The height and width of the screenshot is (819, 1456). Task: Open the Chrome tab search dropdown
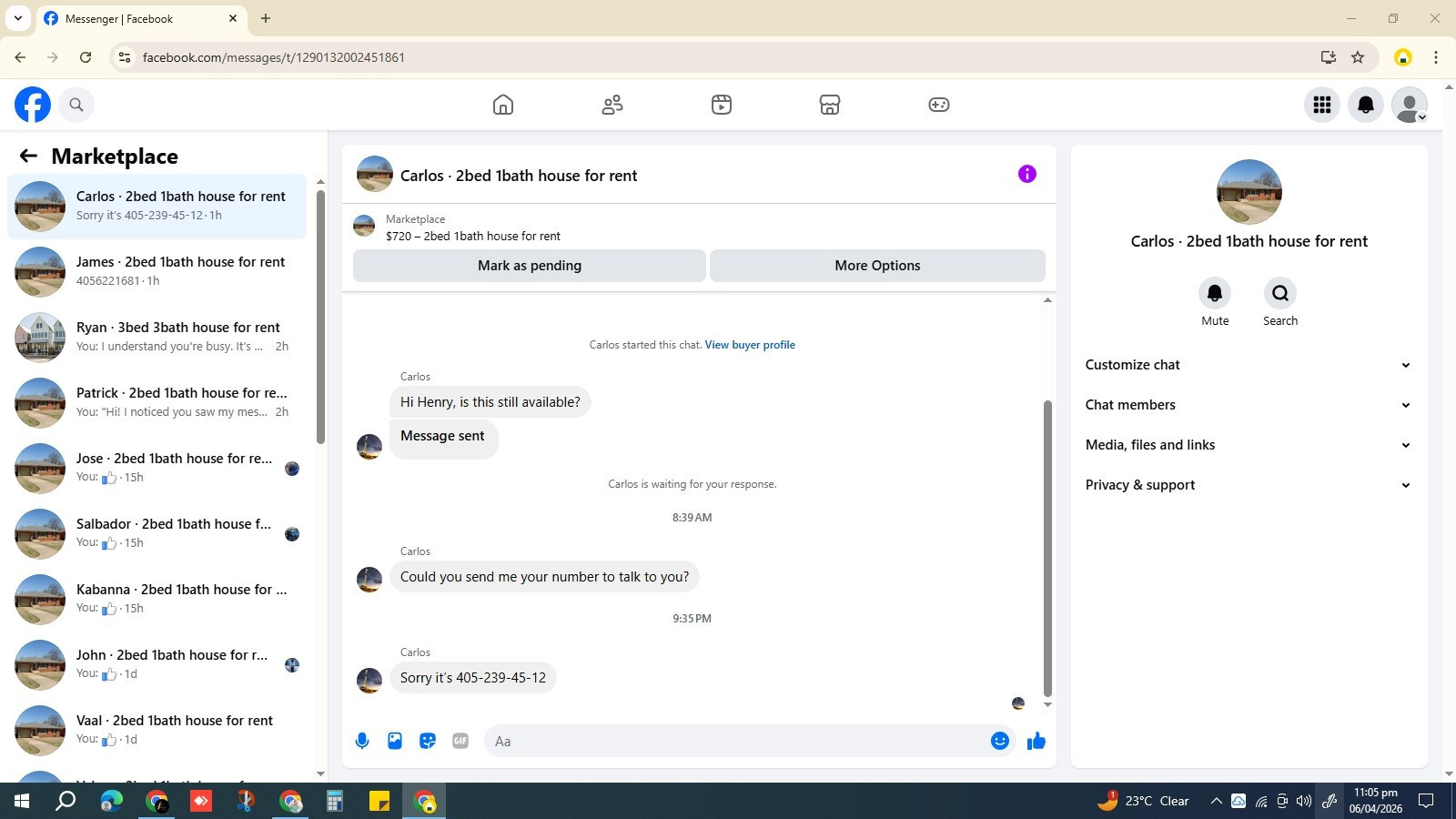(x=18, y=18)
